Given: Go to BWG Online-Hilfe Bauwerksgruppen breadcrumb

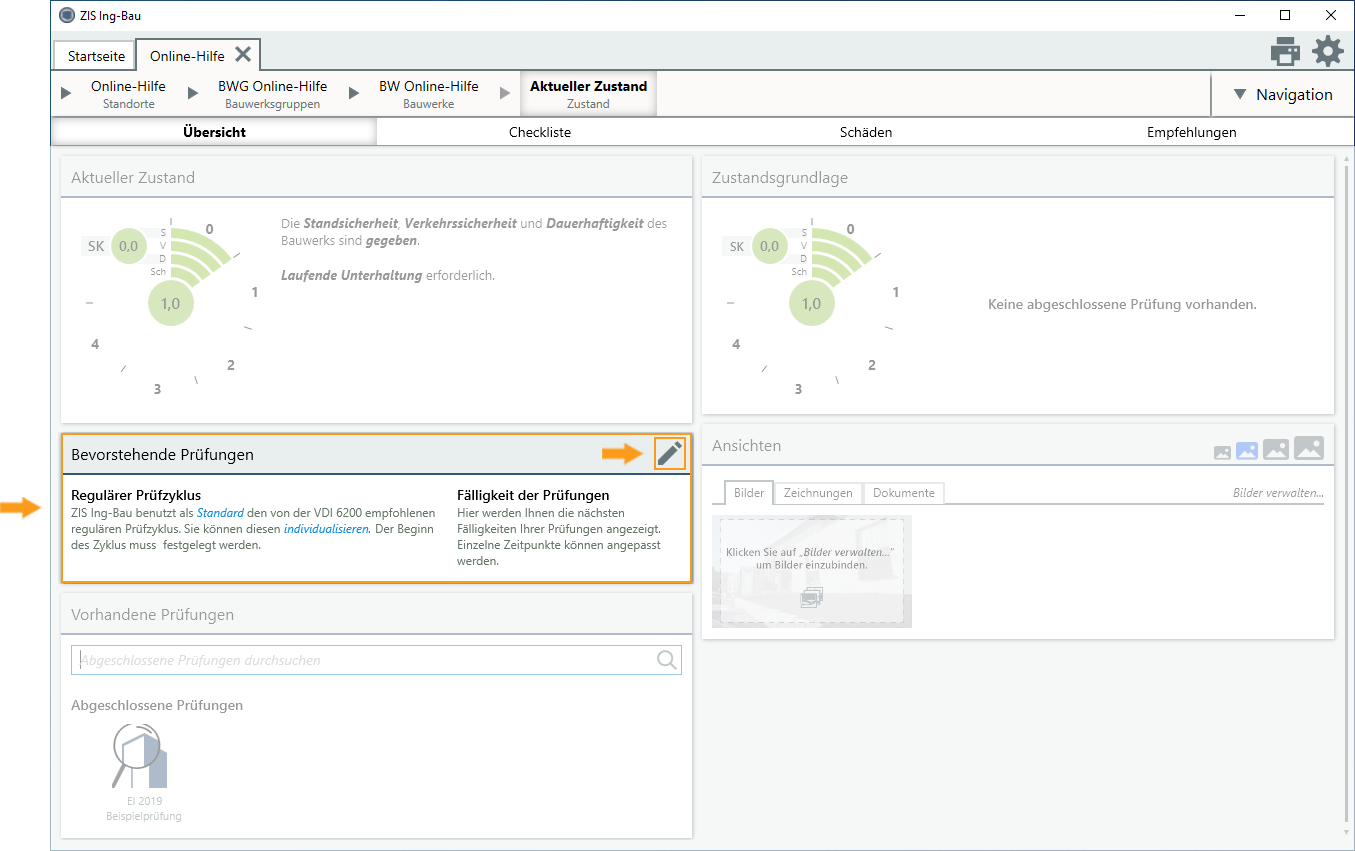Looking at the screenshot, I should coord(273,94).
